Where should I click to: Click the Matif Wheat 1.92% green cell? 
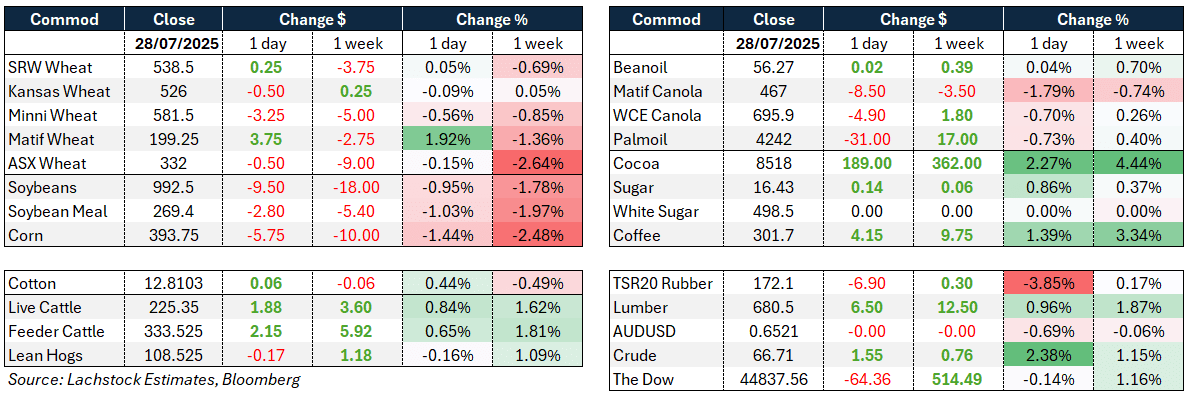(447, 138)
